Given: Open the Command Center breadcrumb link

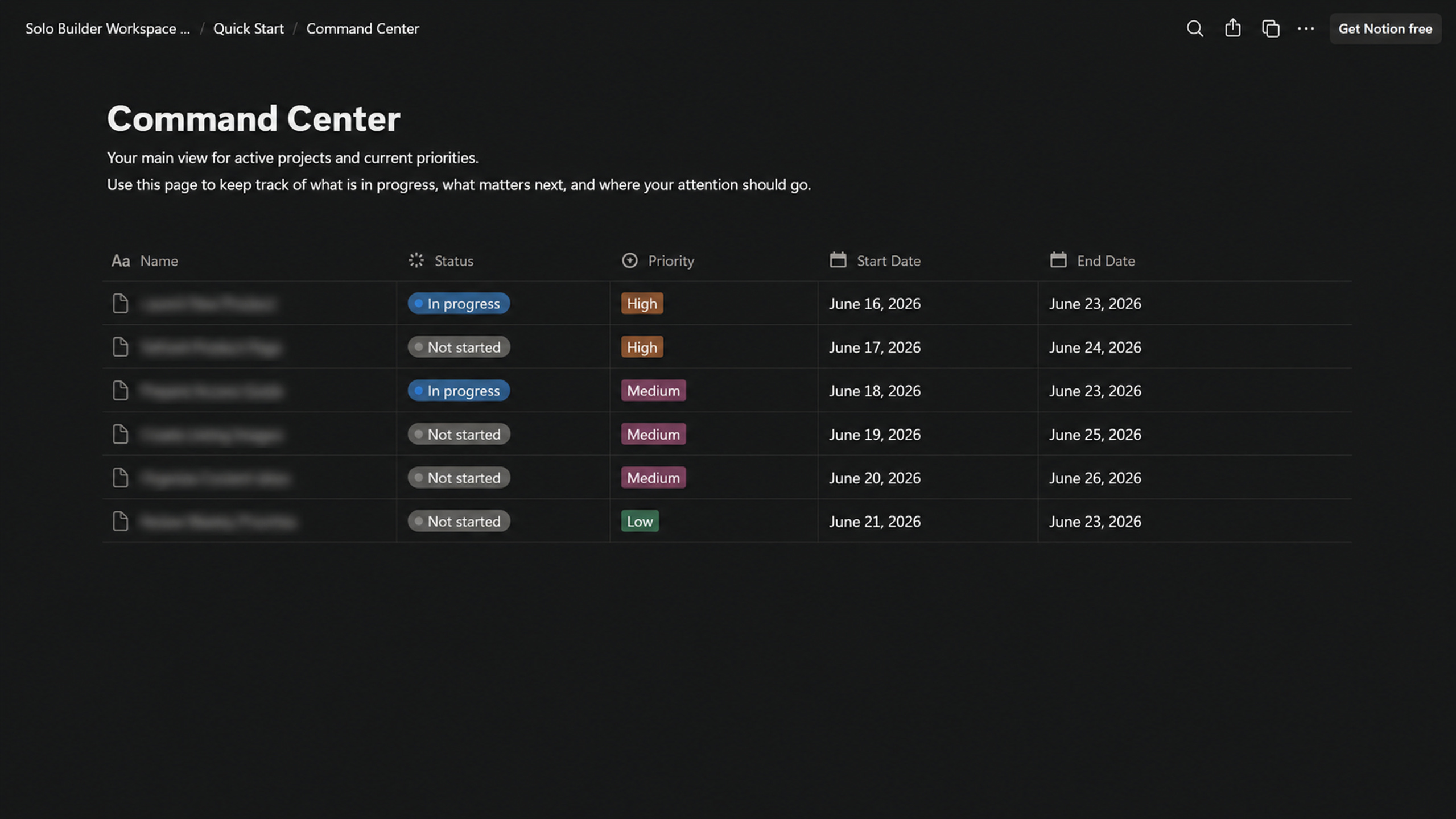Looking at the screenshot, I should tap(362, 28).
